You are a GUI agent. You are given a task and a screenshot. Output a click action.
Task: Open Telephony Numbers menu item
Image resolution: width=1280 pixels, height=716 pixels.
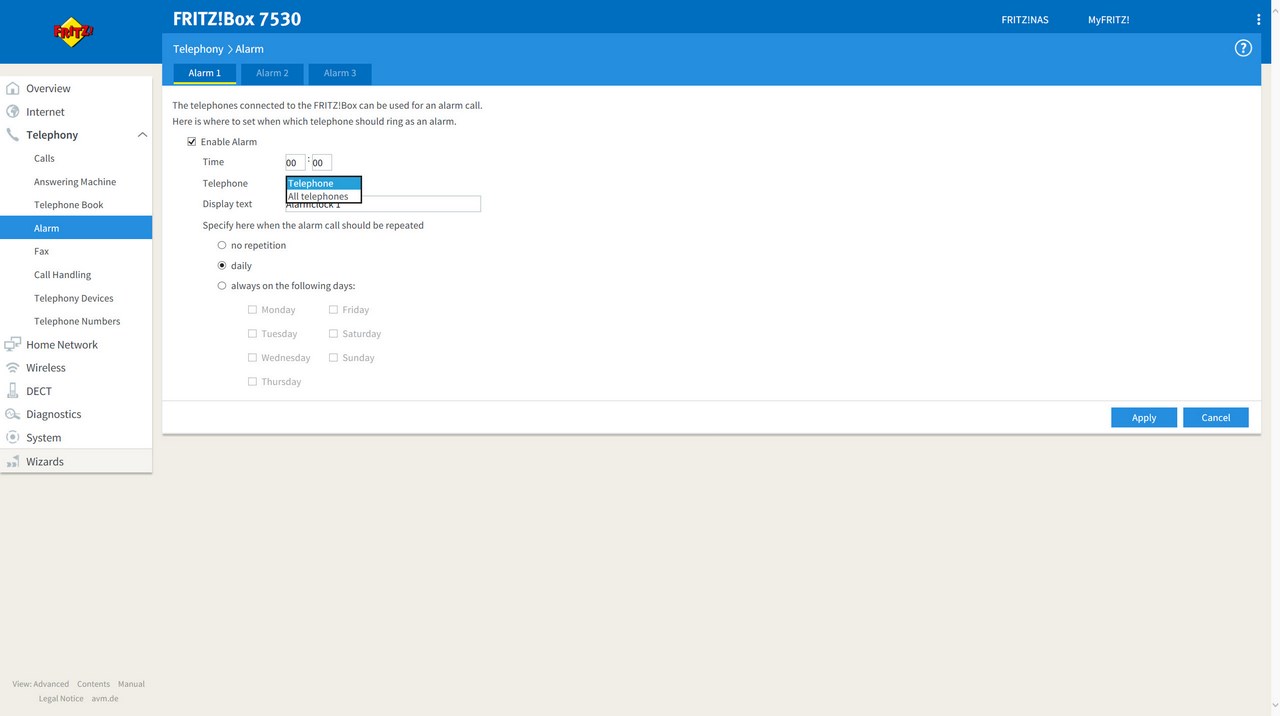[76, 321]
